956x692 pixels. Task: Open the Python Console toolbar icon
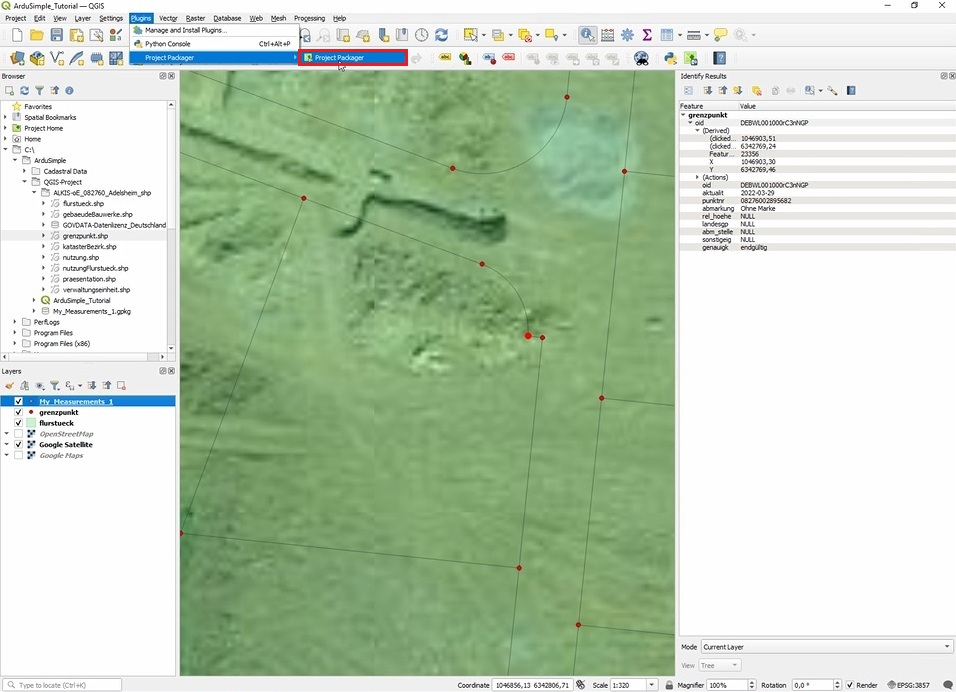pos(670,58)
